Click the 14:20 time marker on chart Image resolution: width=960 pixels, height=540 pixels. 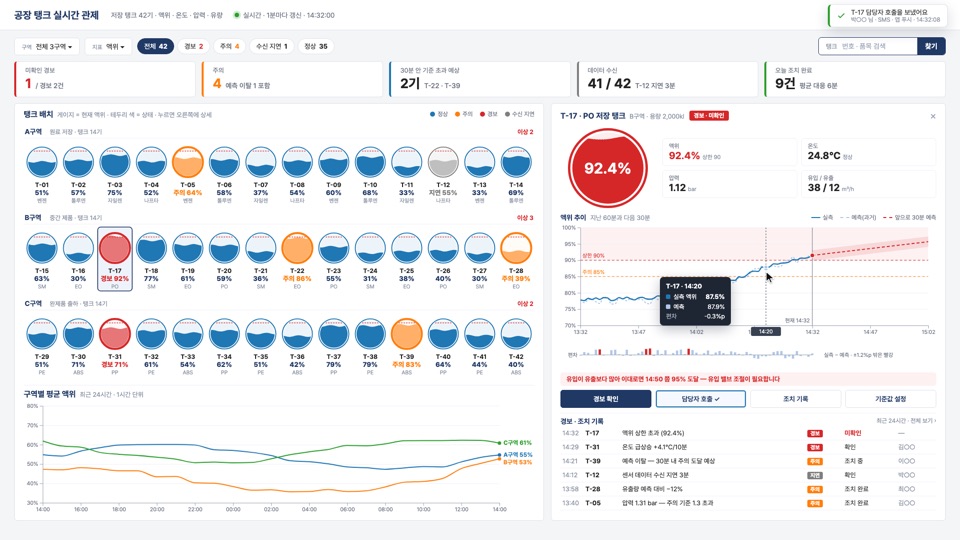pyautogui.click(x=765, y=331)
